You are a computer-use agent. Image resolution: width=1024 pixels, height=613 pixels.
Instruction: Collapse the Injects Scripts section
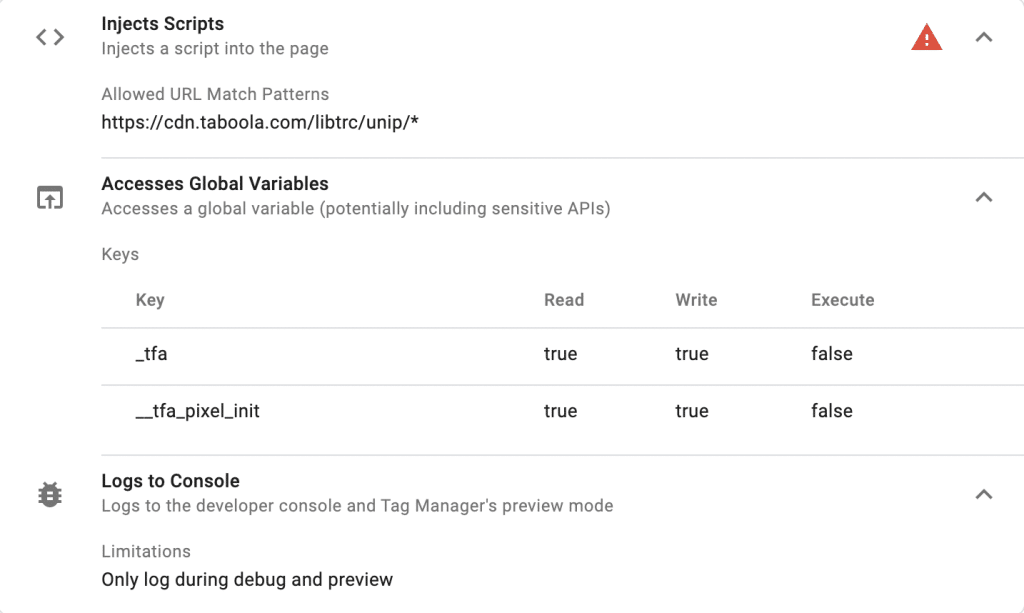tap(984, 36)
